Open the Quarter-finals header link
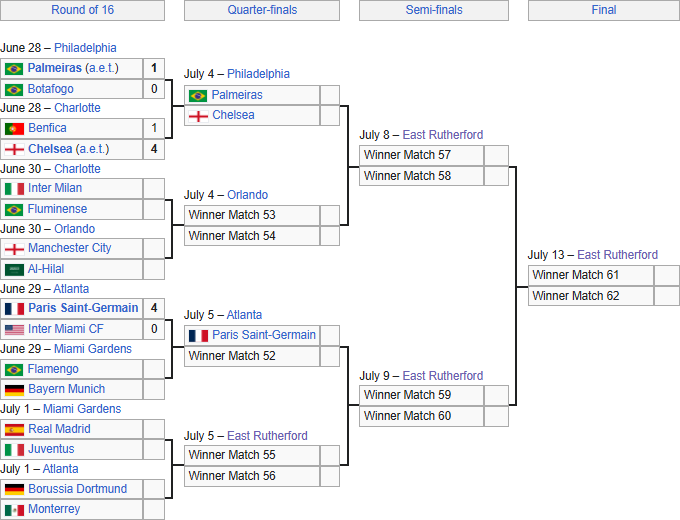The height and width of the screenshot is (520, 680). 262,10
